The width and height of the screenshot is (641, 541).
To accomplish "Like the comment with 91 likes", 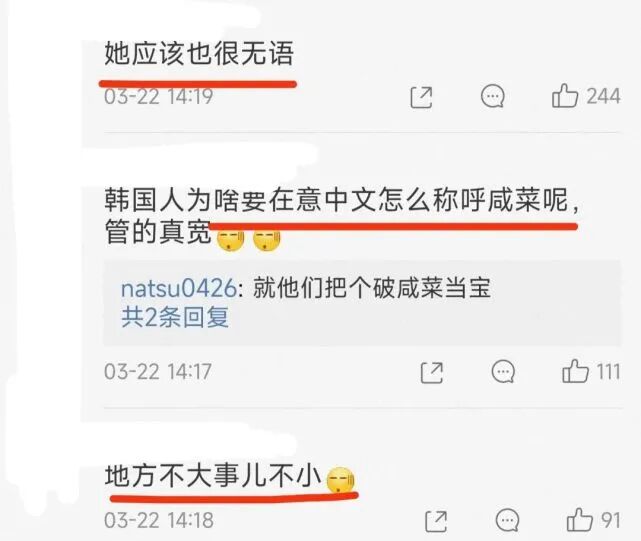I will coord(580,520).
